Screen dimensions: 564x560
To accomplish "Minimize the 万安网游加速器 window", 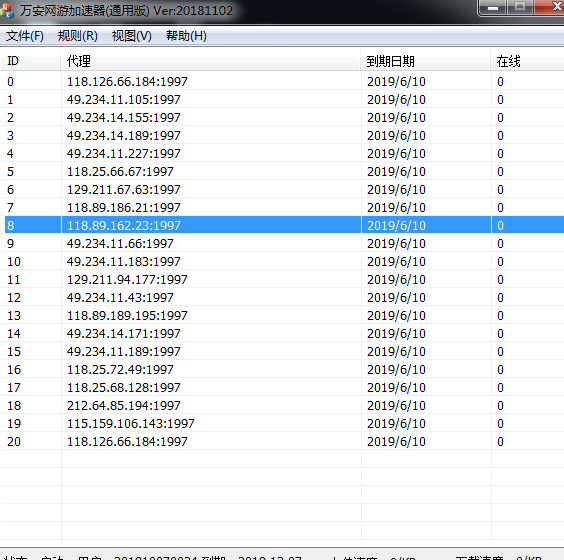I will tap(492, 7).
